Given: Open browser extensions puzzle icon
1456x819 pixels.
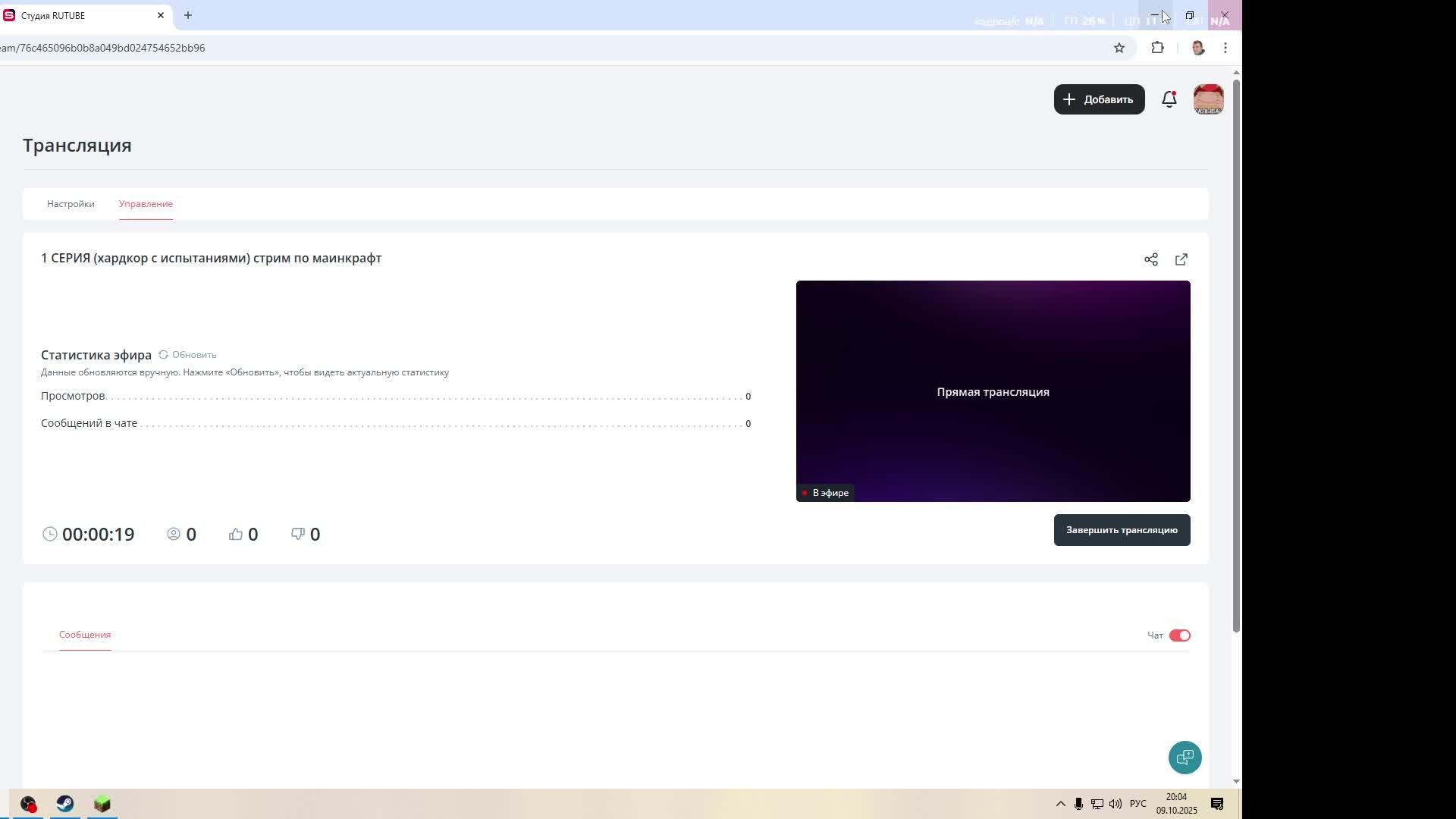Looking at the screenshot, I should pos(1157,48).
